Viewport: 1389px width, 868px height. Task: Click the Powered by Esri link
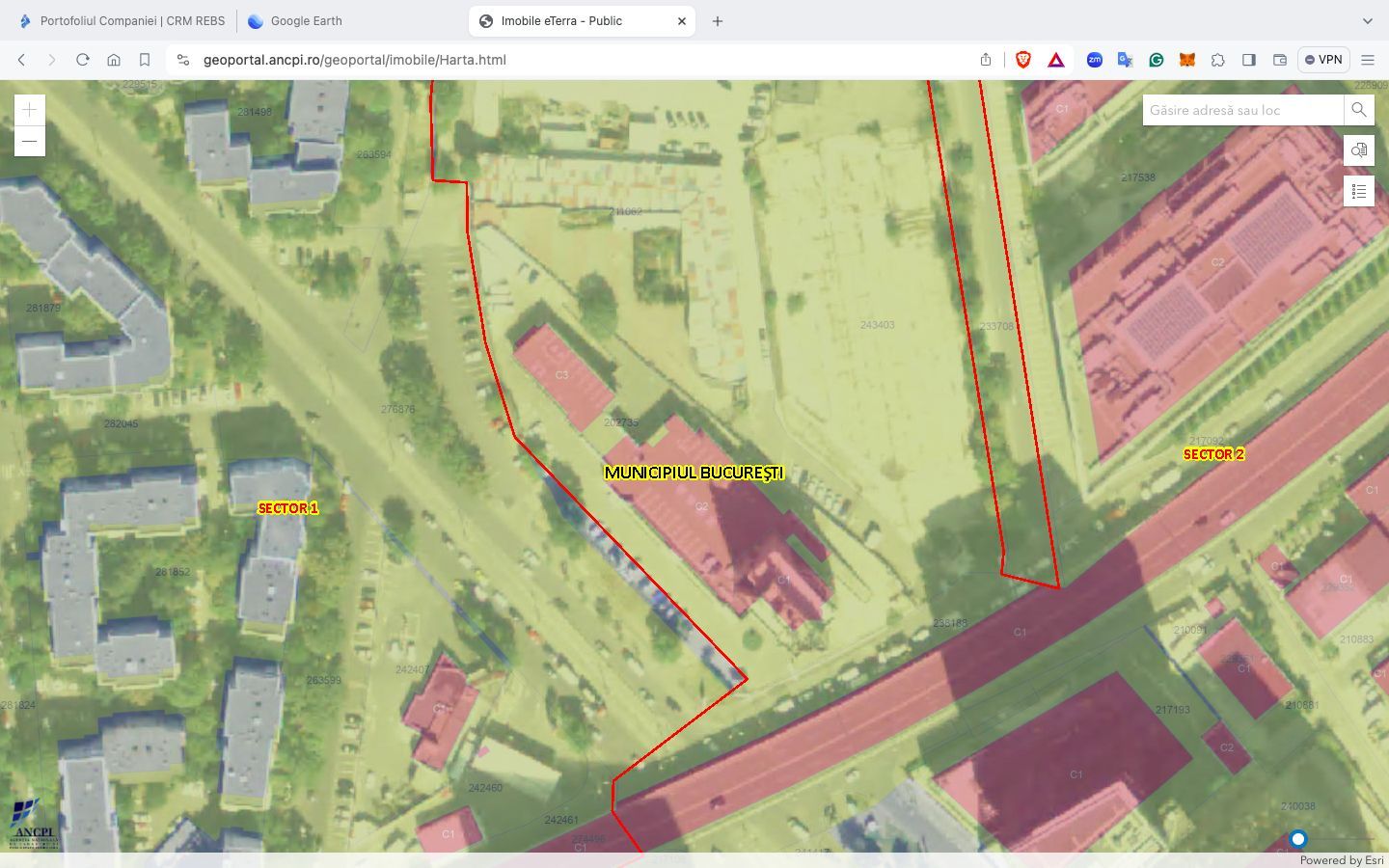click(x=1341, y=860)
